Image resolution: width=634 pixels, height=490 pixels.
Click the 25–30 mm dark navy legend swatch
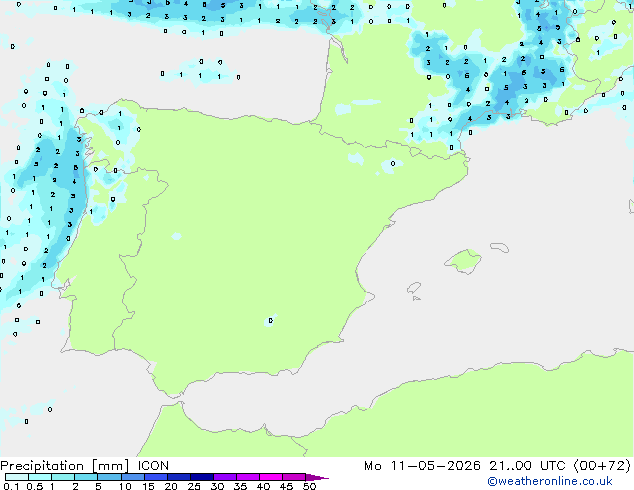click(x=201, y=477)
